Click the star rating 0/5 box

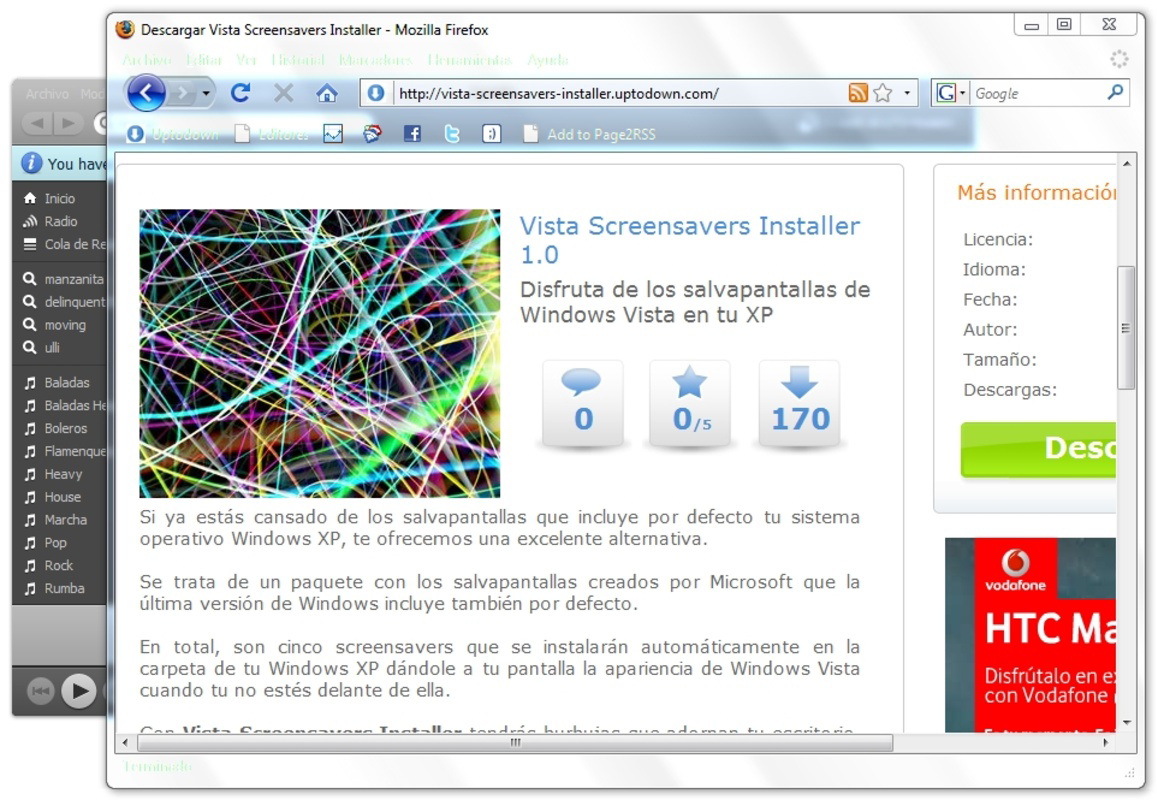click(x=690, y=405)
